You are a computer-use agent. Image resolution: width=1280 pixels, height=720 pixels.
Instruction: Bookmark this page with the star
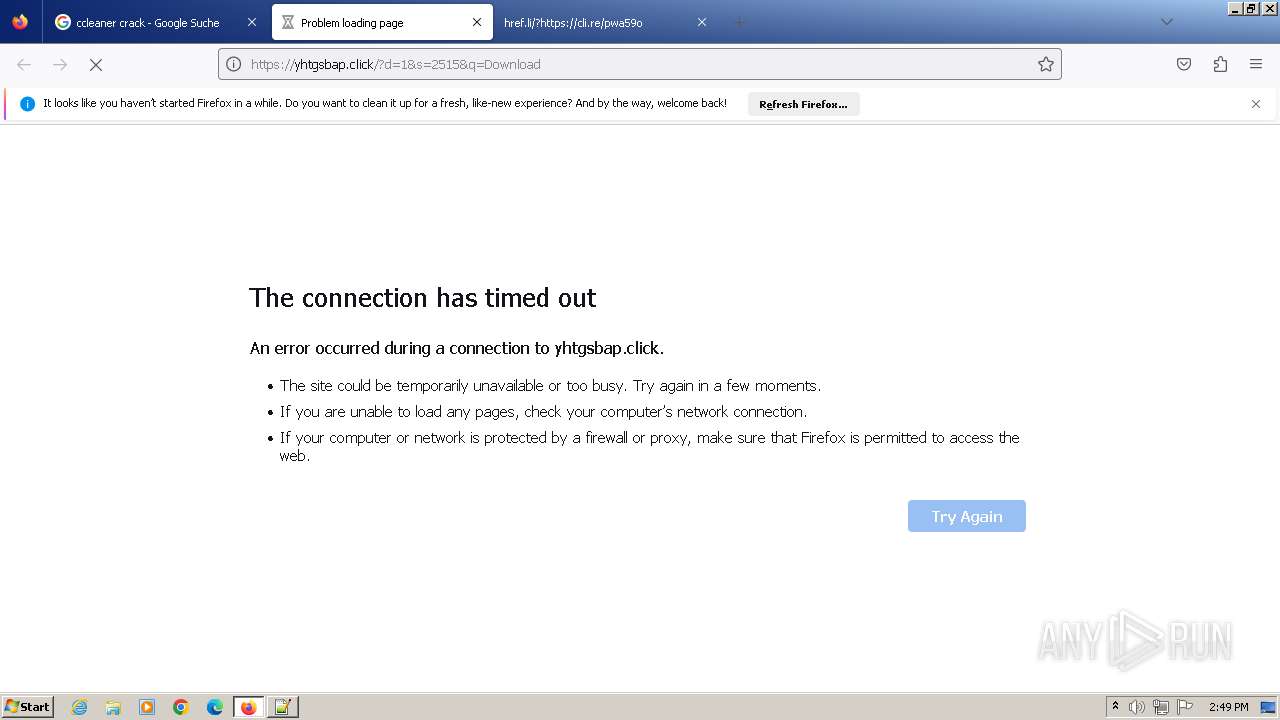(x=1046, y=64)
